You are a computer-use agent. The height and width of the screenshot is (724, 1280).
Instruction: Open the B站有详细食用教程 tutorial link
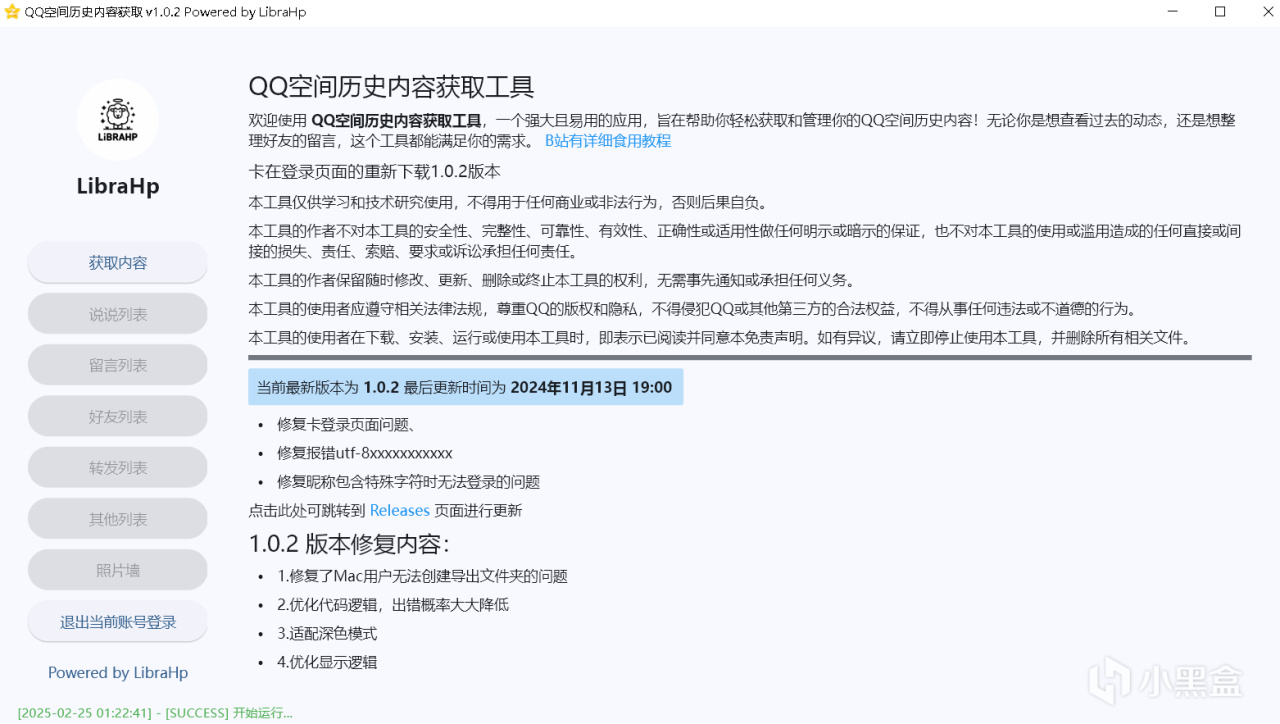click(x=608, y=141)
